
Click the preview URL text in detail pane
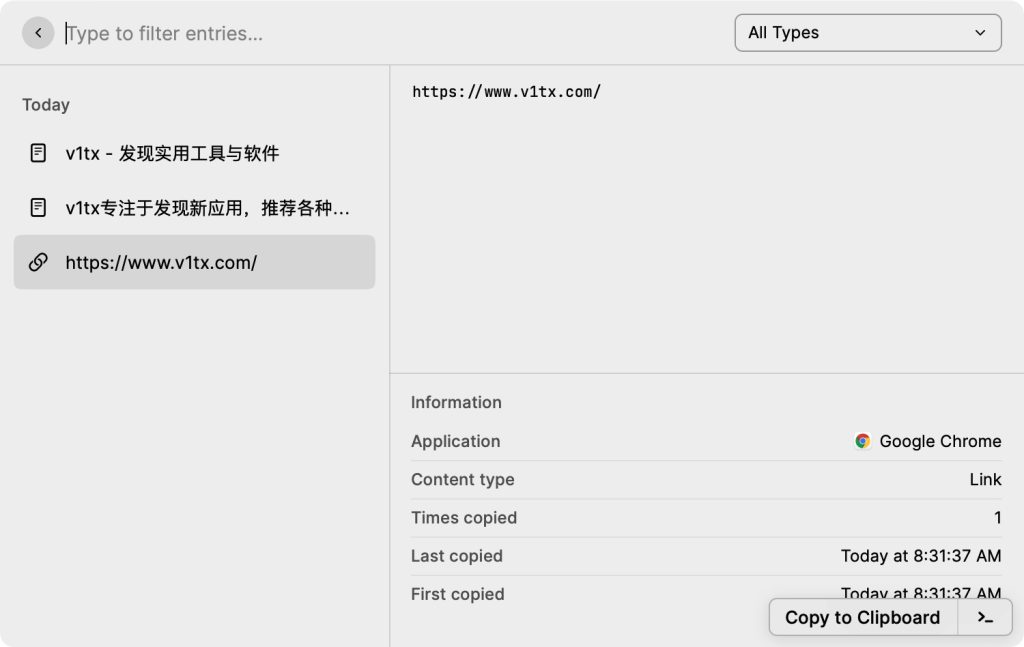[x=506, y=92]
